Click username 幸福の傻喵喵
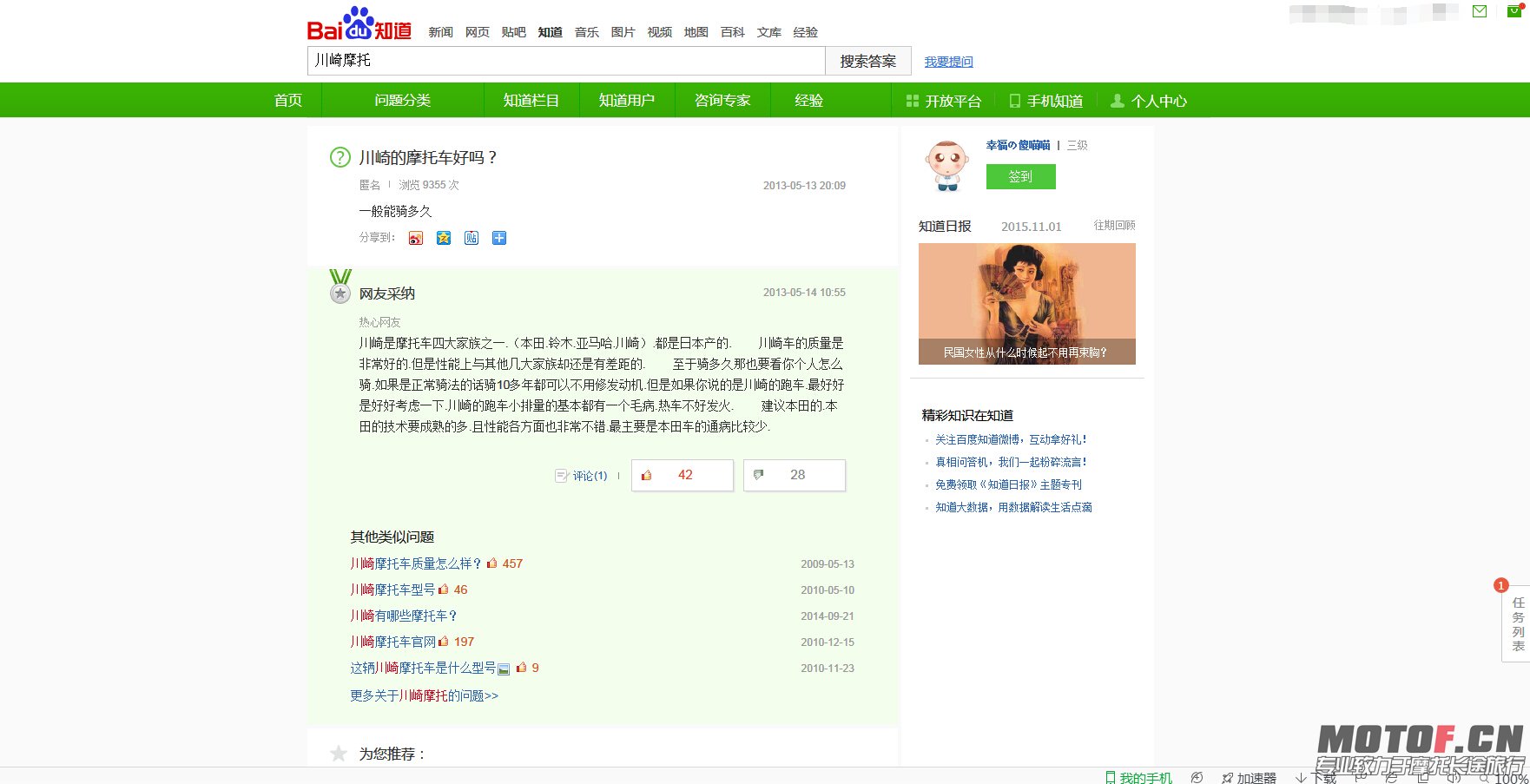The image size is (1530, 784). (x=1019, y=145)
